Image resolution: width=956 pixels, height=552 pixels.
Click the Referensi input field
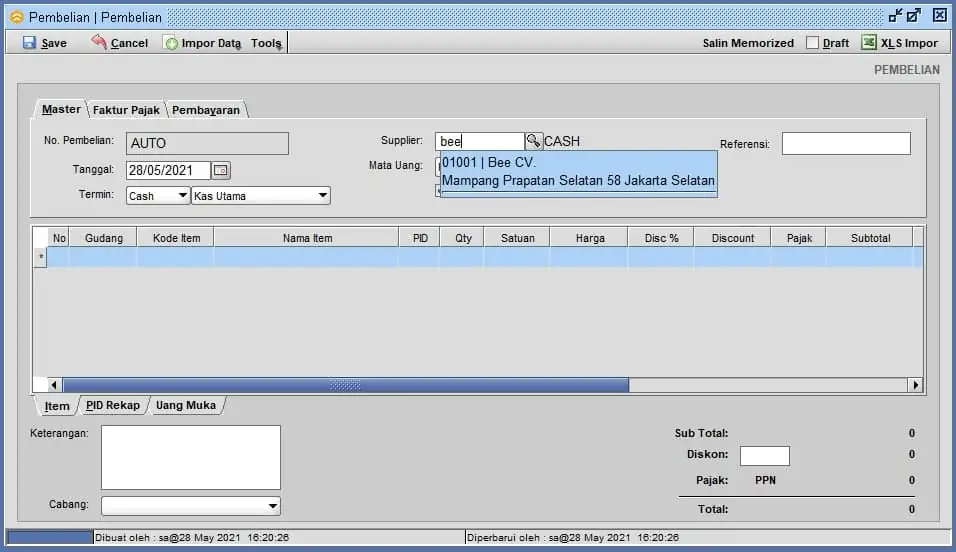845,144
